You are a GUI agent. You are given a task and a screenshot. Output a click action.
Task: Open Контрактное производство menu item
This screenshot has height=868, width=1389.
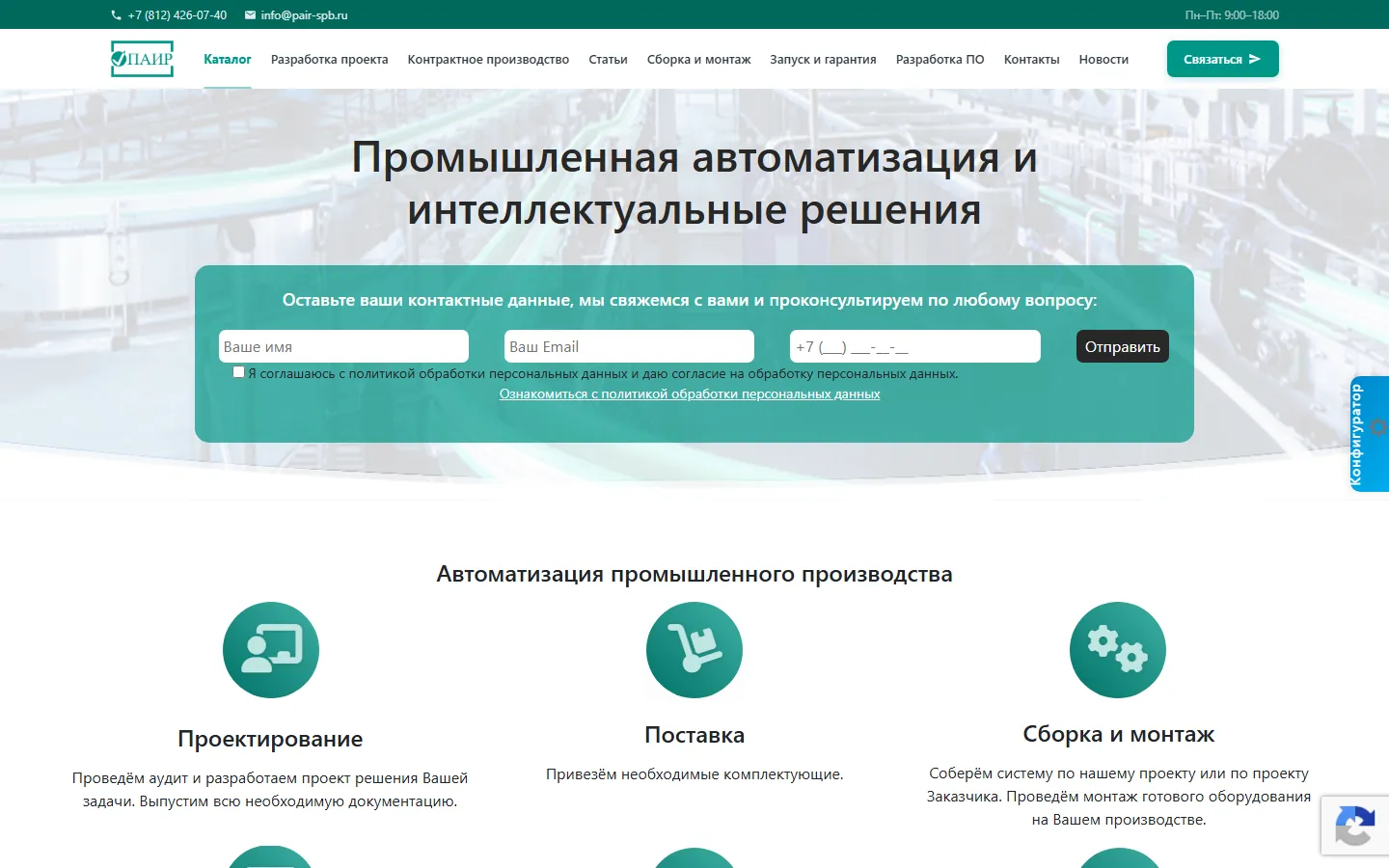[x=488, y=59]
